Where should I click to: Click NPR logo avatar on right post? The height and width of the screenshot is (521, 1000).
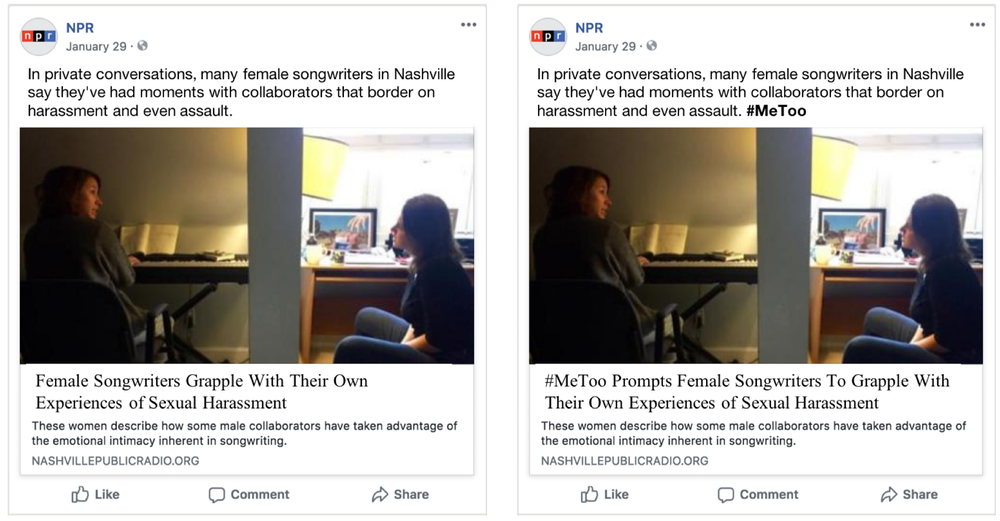point(548,36)
